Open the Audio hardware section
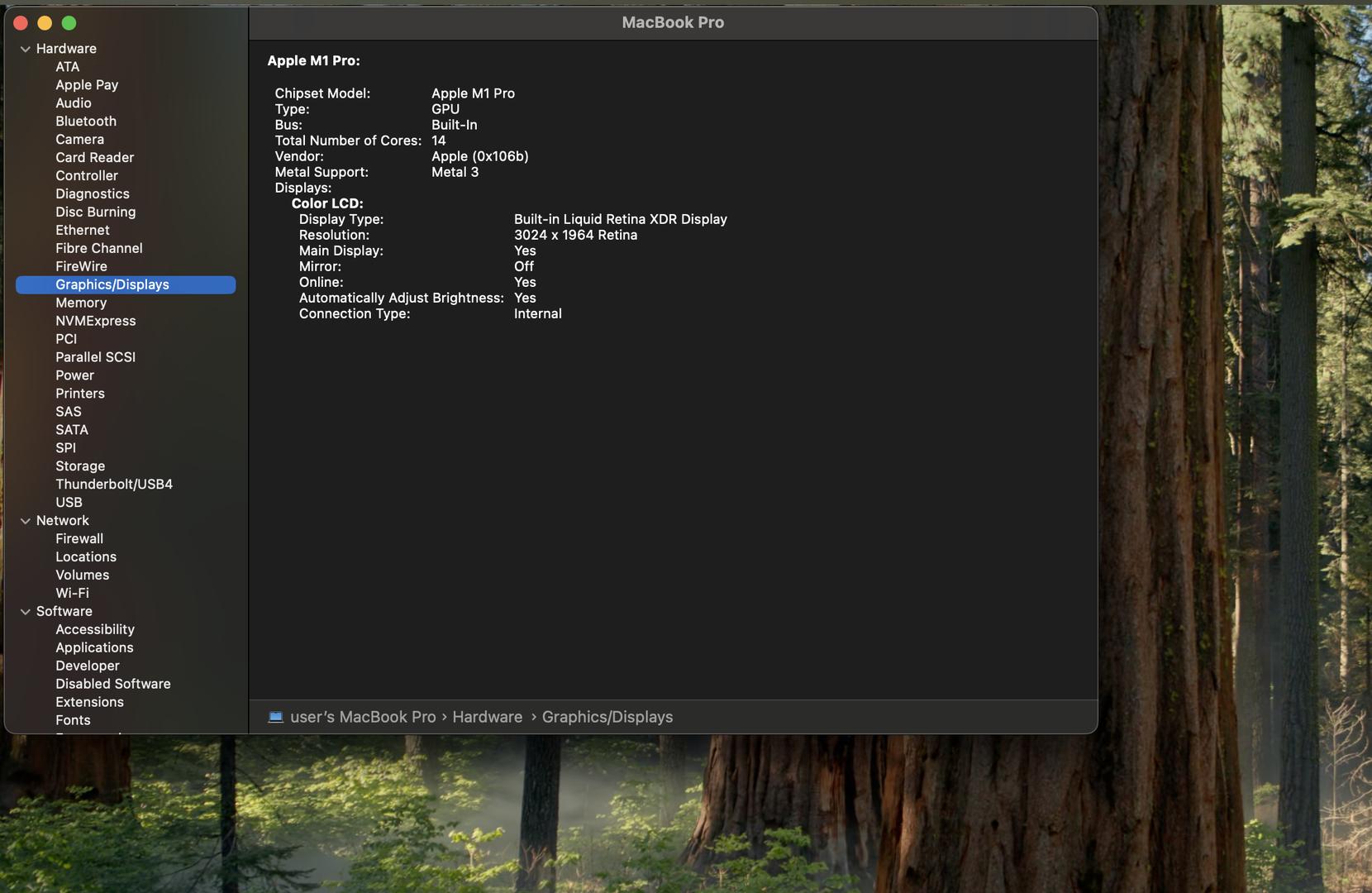The width and height of the screenshot is (1372, 893). tap(74, 103)
